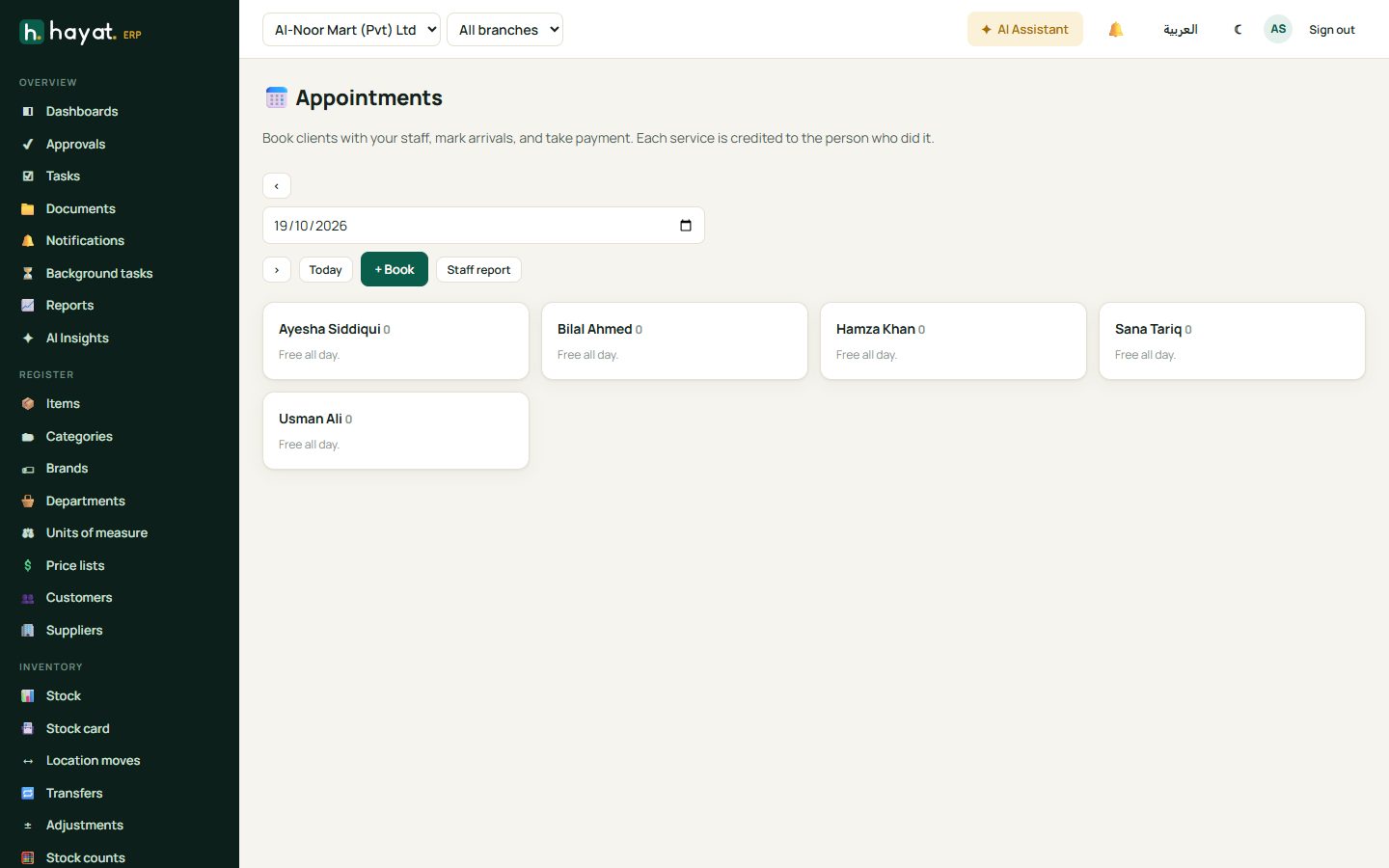
Task: Go to the next day with the right chevron
Action: [x=277, y=270]
